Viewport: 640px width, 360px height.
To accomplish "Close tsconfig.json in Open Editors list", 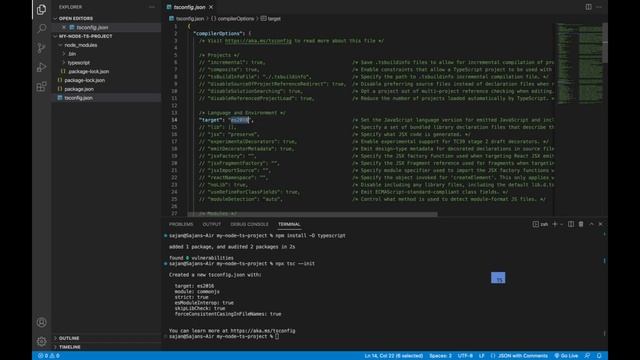I will [x=64, y=27].
